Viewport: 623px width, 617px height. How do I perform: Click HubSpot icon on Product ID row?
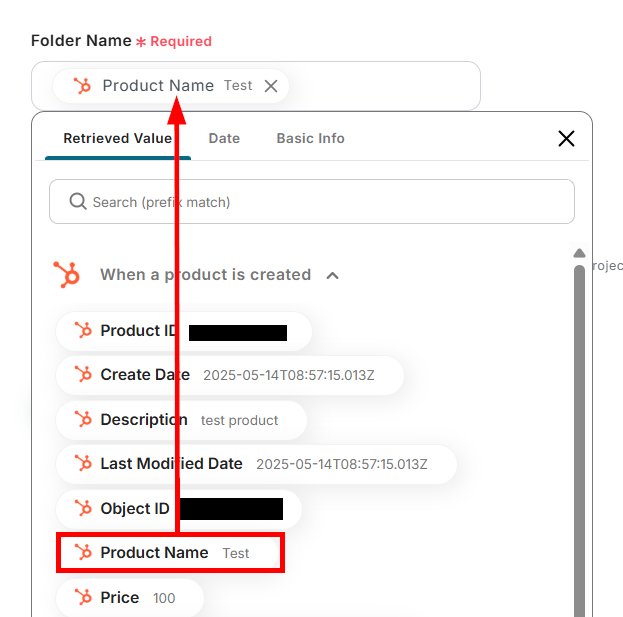point(83,331)
